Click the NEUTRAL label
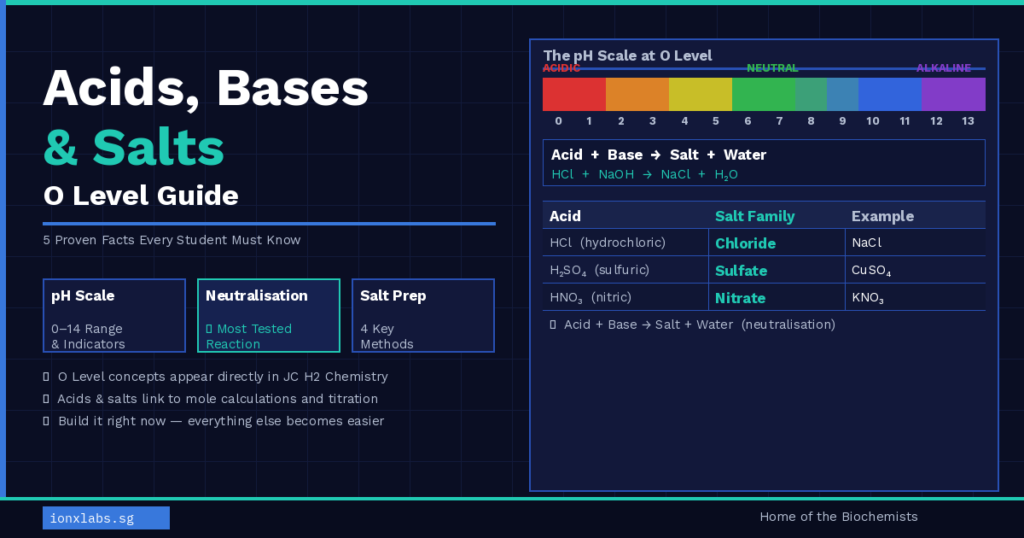The width and height of the screenshot is (1024, 538). tap(772, 68)
